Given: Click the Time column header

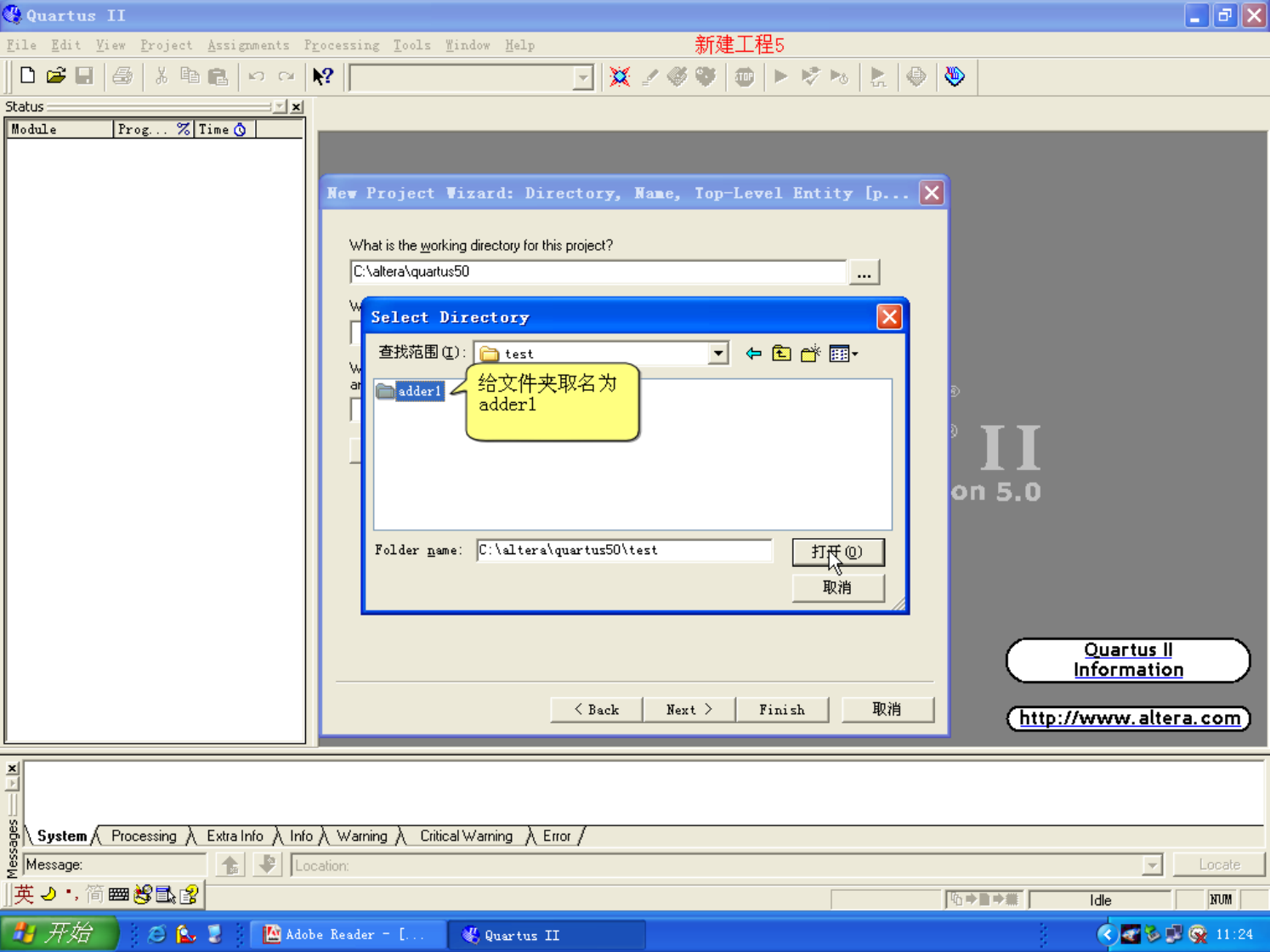Looking at the screenshot, I should (225, 129).
